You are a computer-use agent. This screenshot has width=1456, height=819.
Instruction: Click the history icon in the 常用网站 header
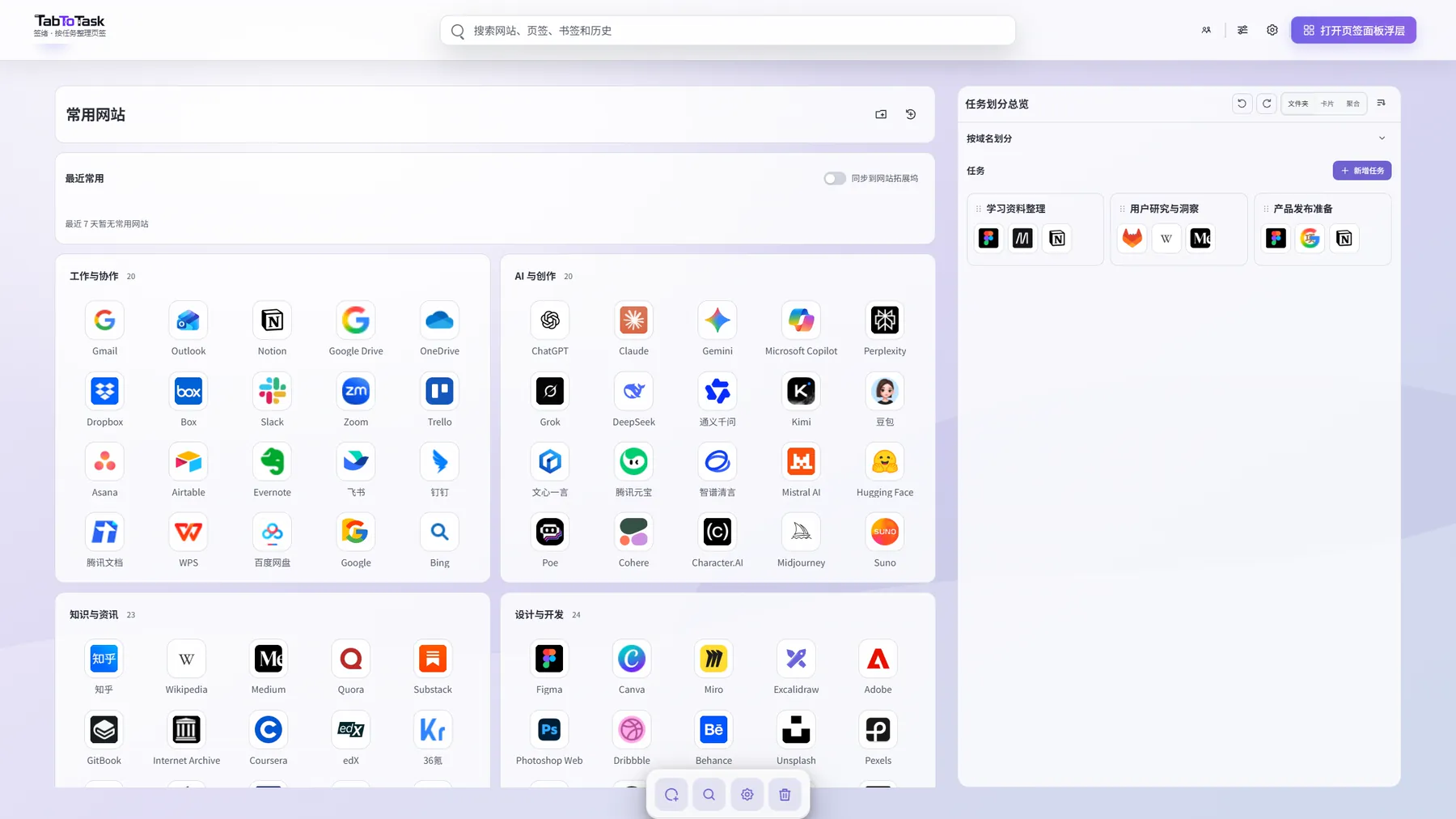point(911,114)
